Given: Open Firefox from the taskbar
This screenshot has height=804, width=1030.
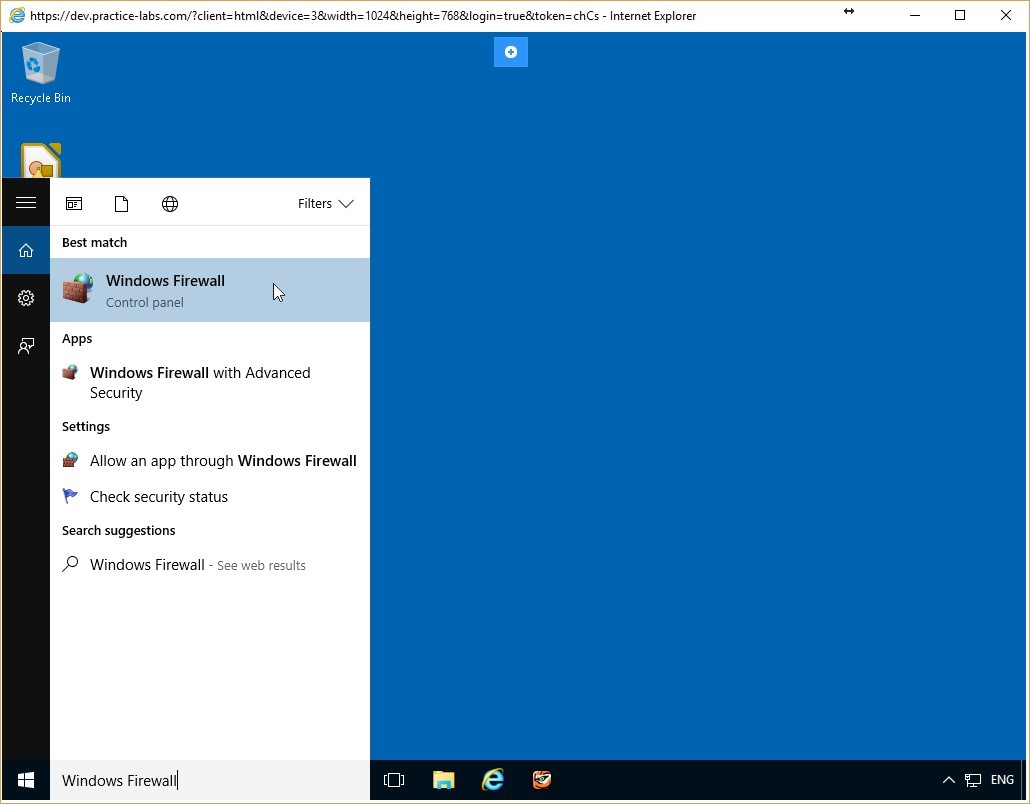Looking at the screenshot, I should pos(542,780).
